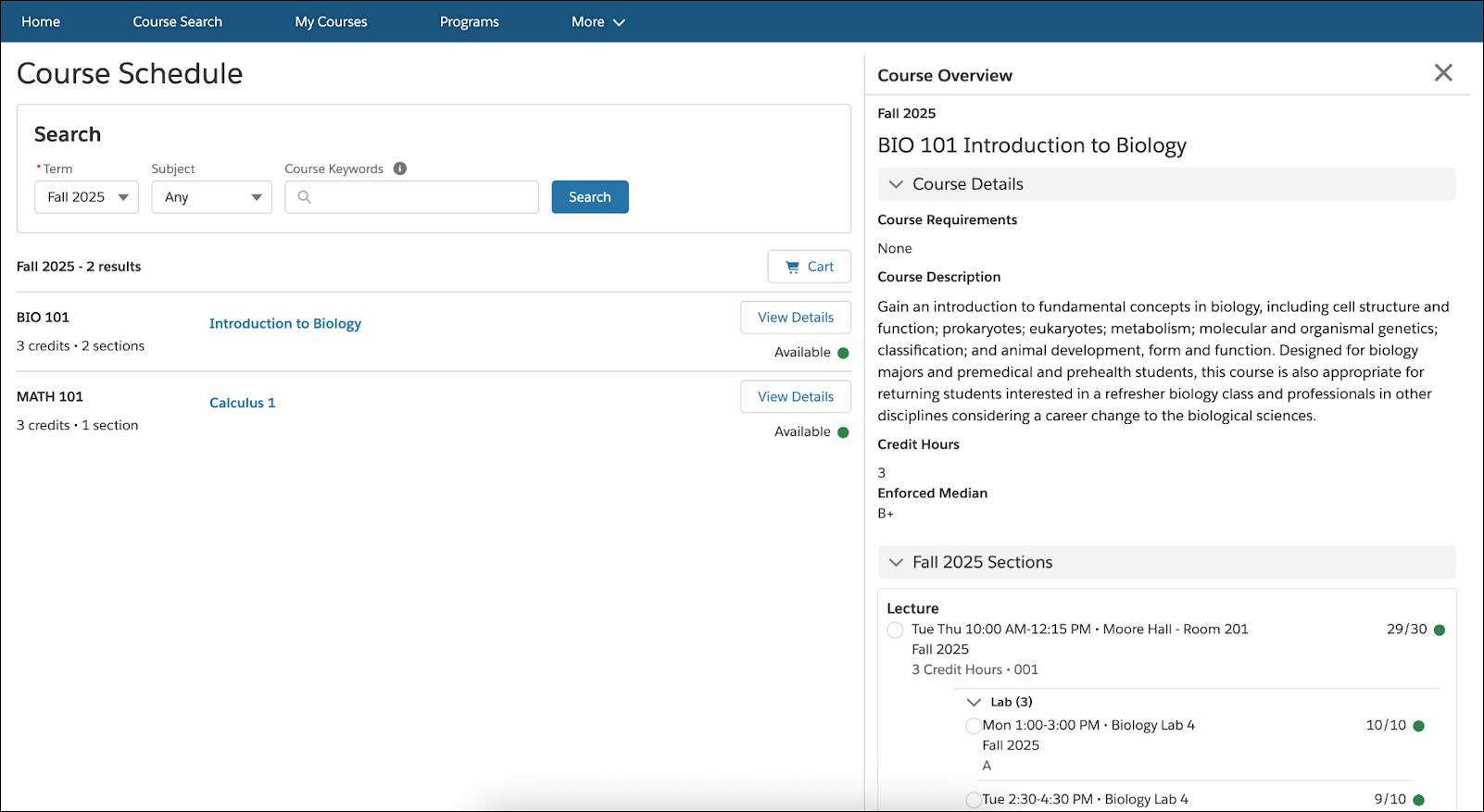Click the 'BIO 101' course code

tap(43, 318)
